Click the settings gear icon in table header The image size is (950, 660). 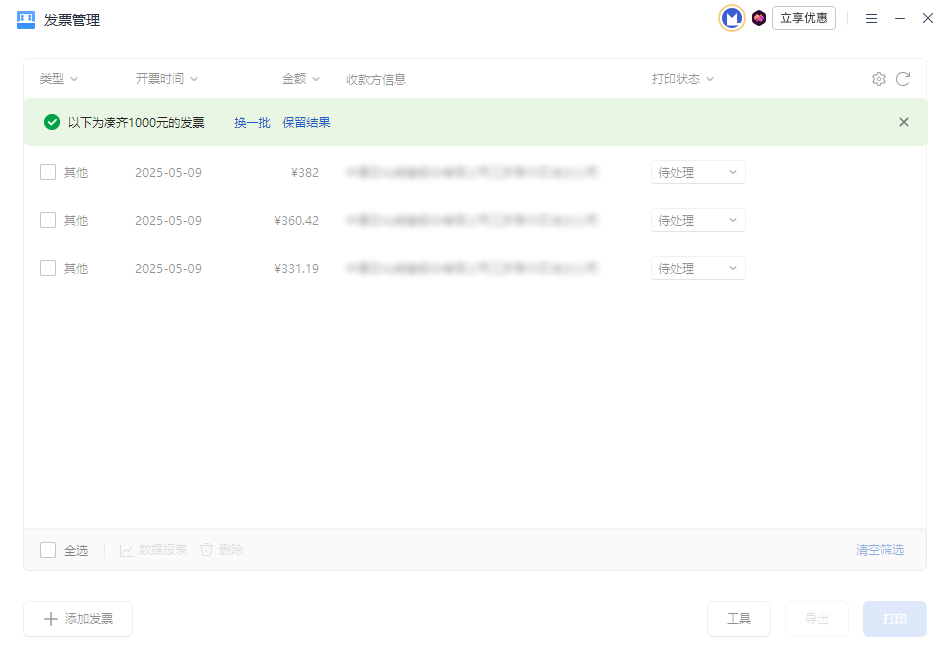(878, 79)
